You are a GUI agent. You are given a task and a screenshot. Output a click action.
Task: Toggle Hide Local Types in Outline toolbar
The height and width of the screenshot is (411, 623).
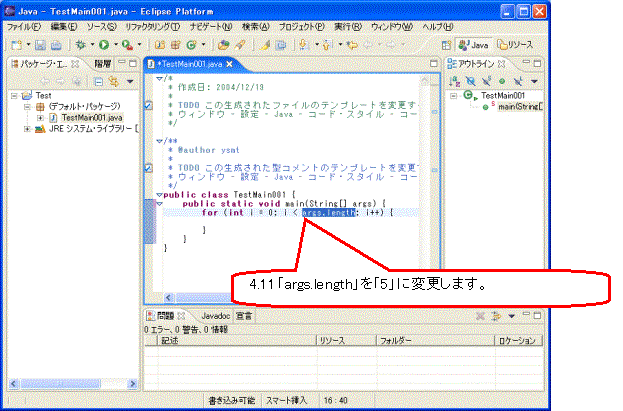click(x=518, y=81)
